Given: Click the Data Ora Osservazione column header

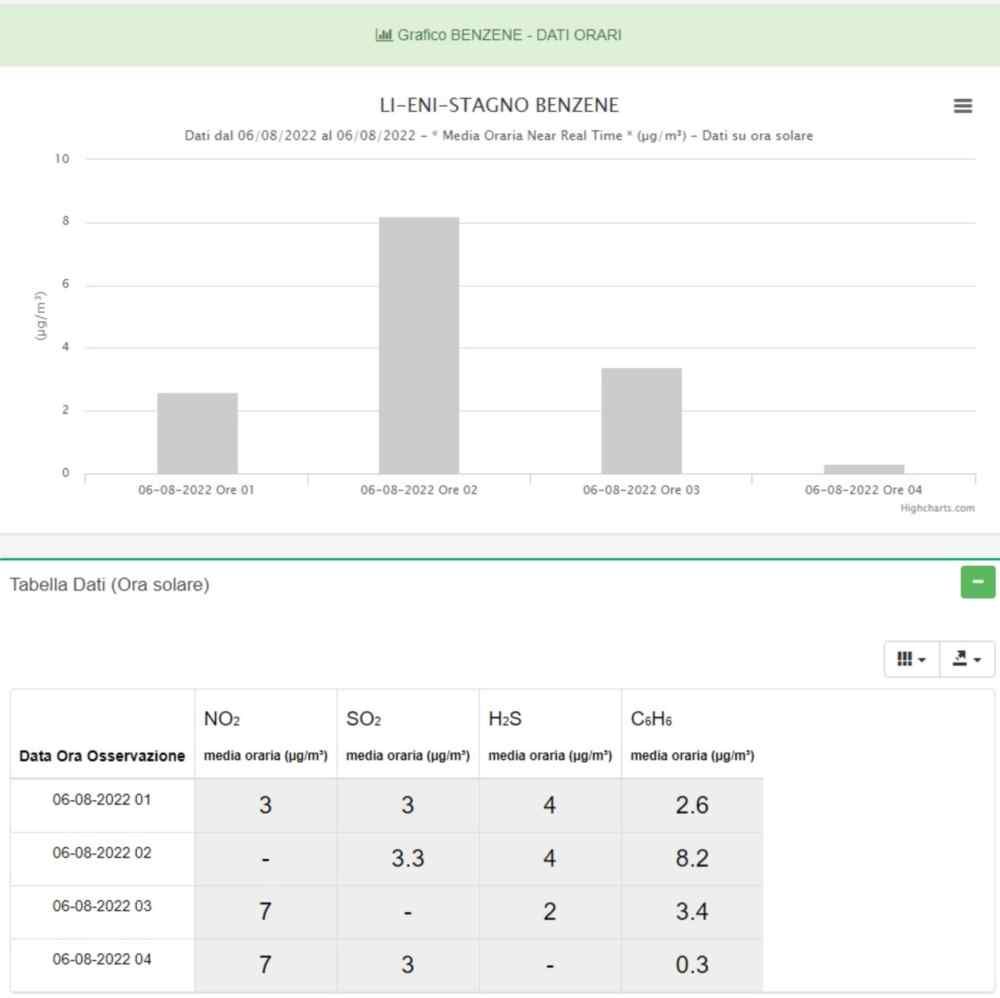Looking at the screenshot, I should 102,756.
